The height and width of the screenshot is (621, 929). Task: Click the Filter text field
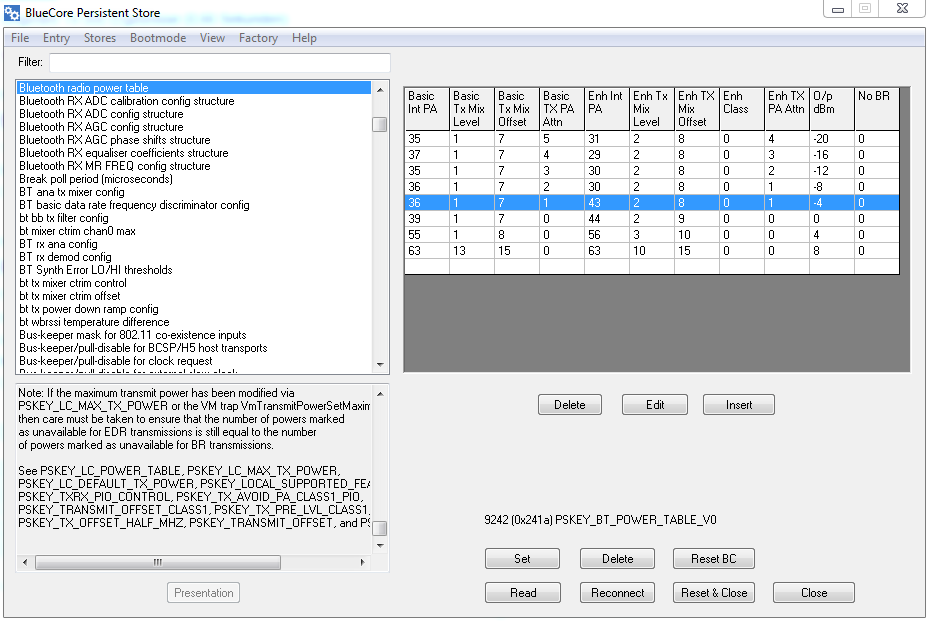pyautogui.click(x=220, y=63)
